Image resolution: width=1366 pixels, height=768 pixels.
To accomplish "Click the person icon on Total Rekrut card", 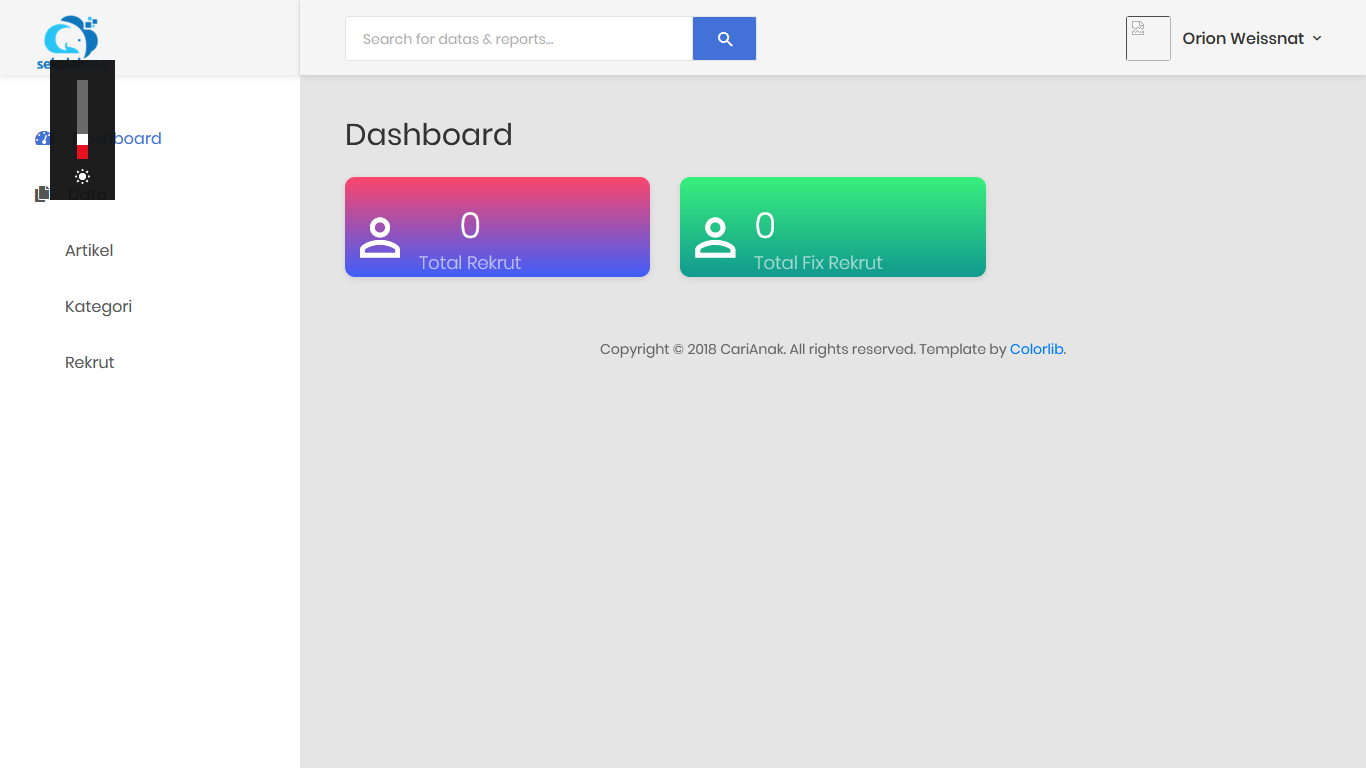I will [380, 238].
